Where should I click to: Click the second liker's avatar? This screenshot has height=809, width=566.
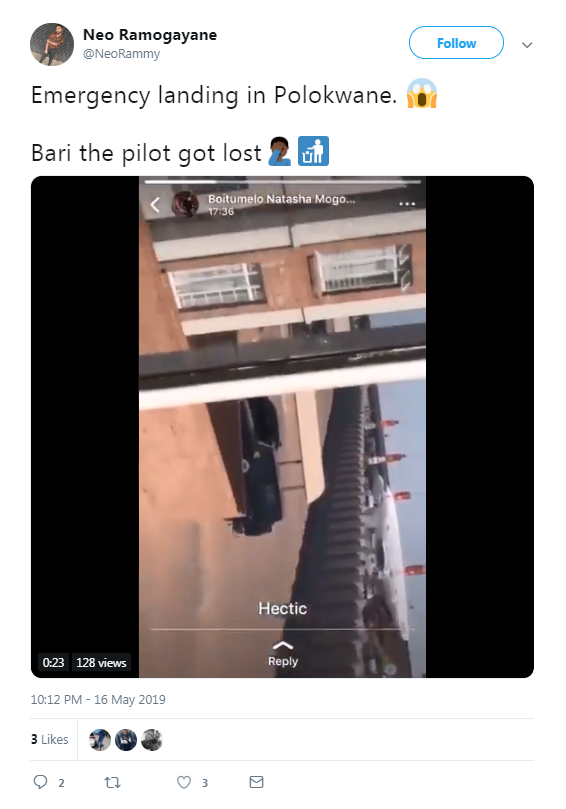(126, 739)
